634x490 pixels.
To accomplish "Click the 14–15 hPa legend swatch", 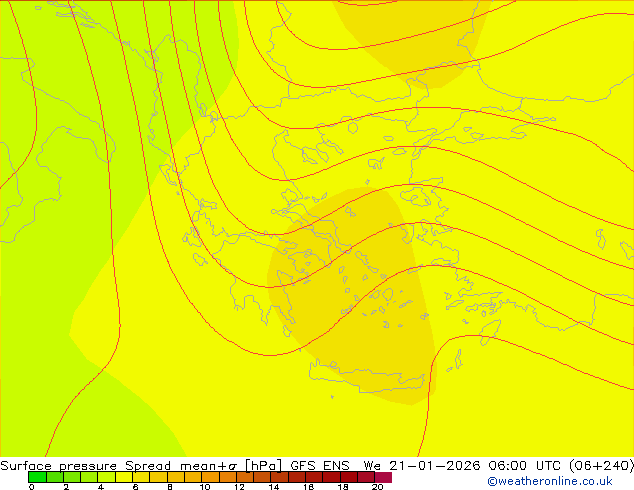I will (x=280, y=477).
